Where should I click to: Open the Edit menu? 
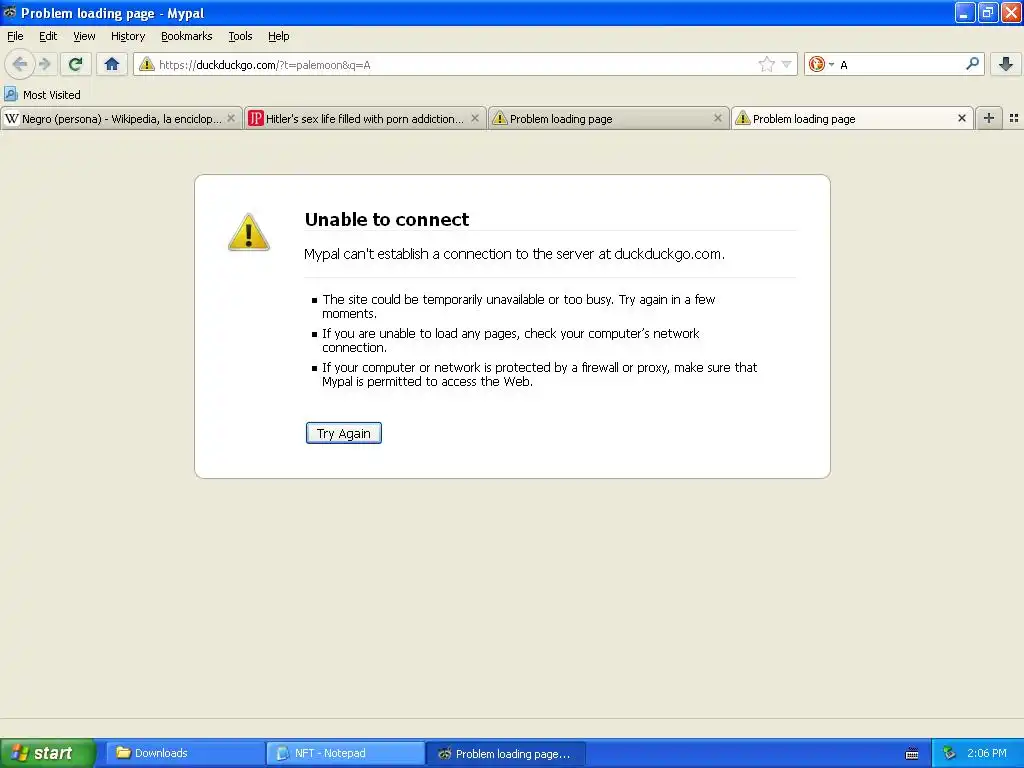(x=48, y=36)
